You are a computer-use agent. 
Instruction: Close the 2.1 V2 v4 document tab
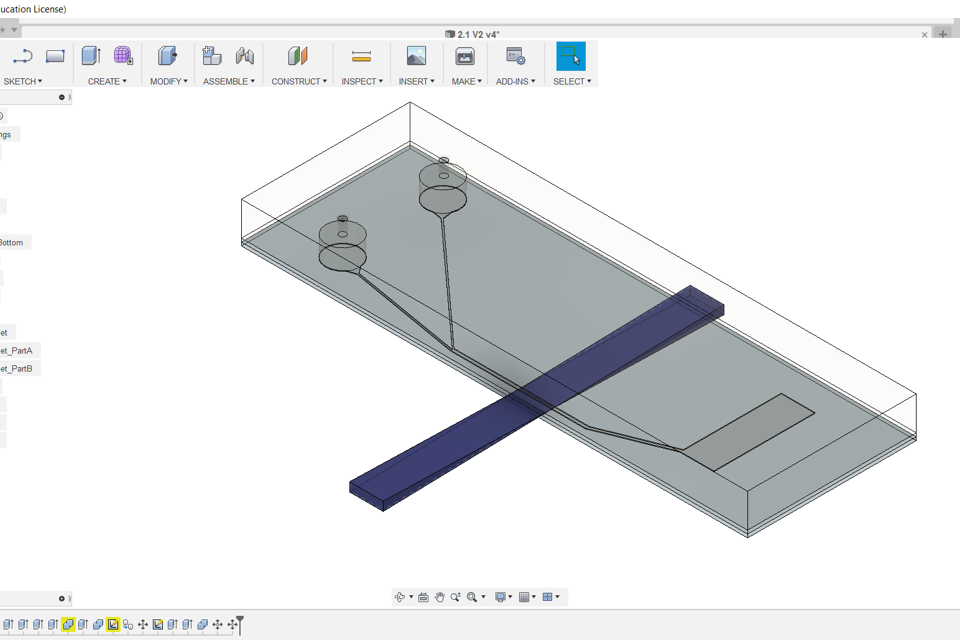pos(924,34)
